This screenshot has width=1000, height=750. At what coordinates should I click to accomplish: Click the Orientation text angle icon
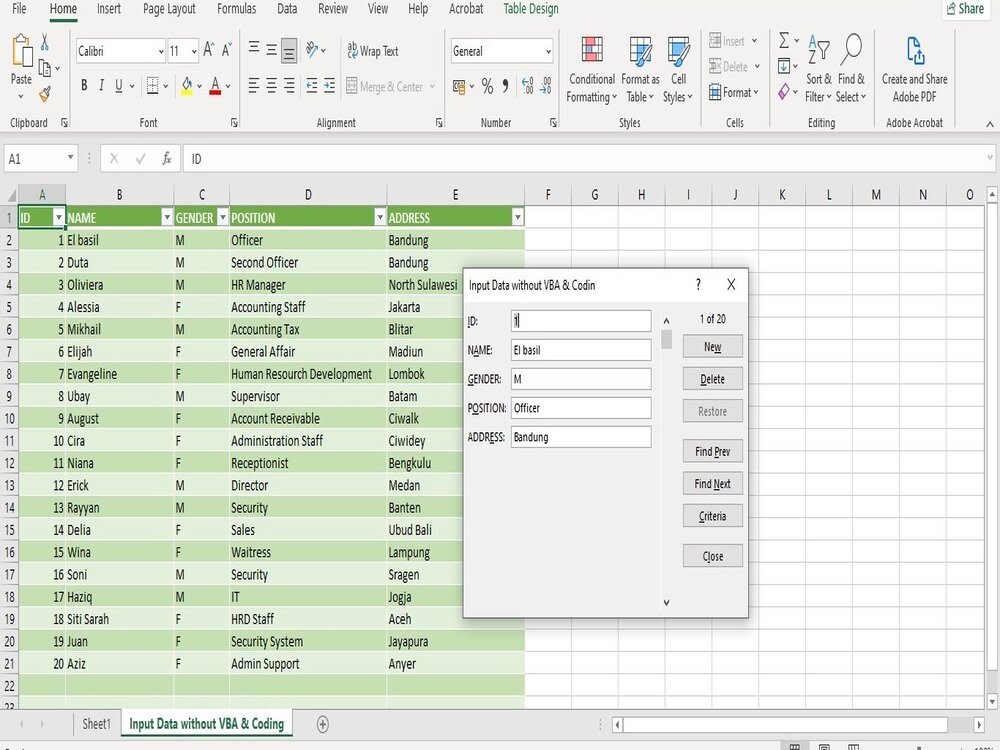click(x=311, y=50)
